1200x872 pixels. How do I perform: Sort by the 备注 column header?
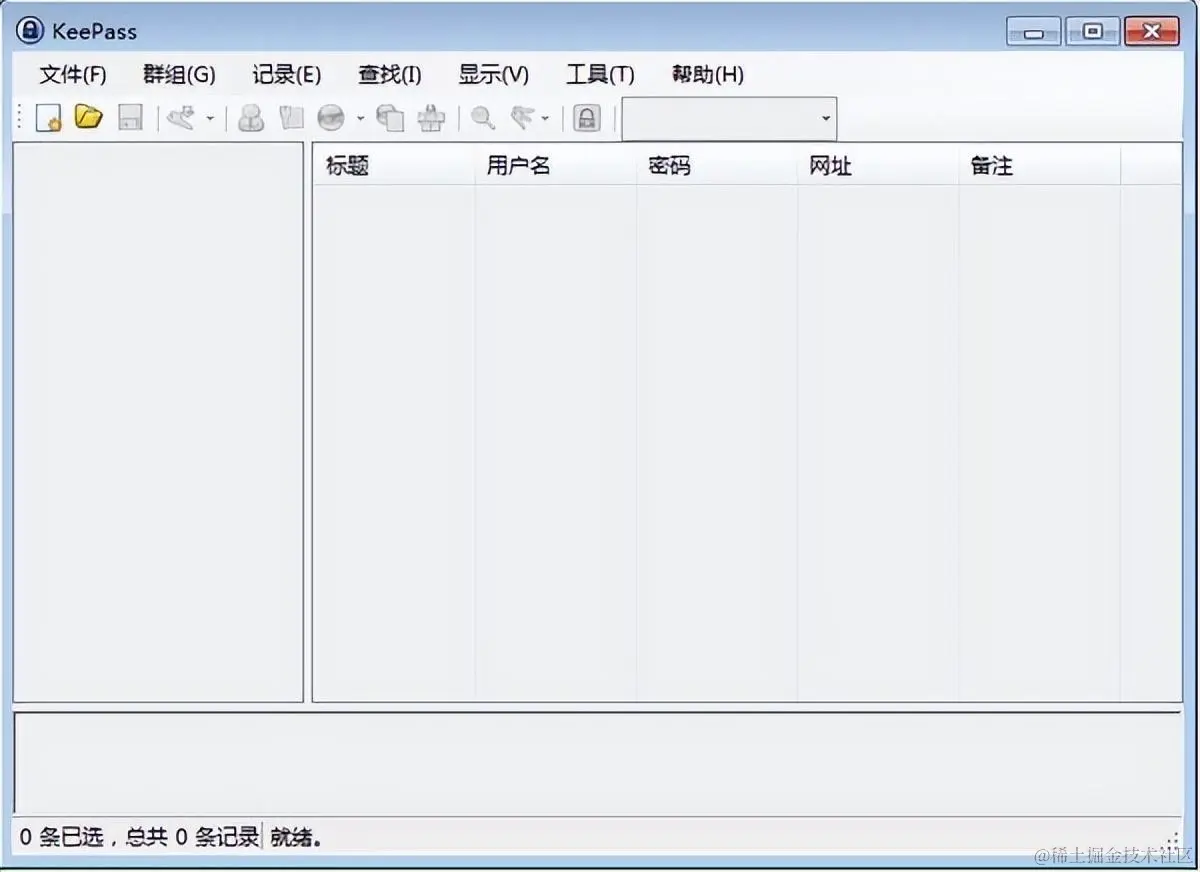point(1040,166)
